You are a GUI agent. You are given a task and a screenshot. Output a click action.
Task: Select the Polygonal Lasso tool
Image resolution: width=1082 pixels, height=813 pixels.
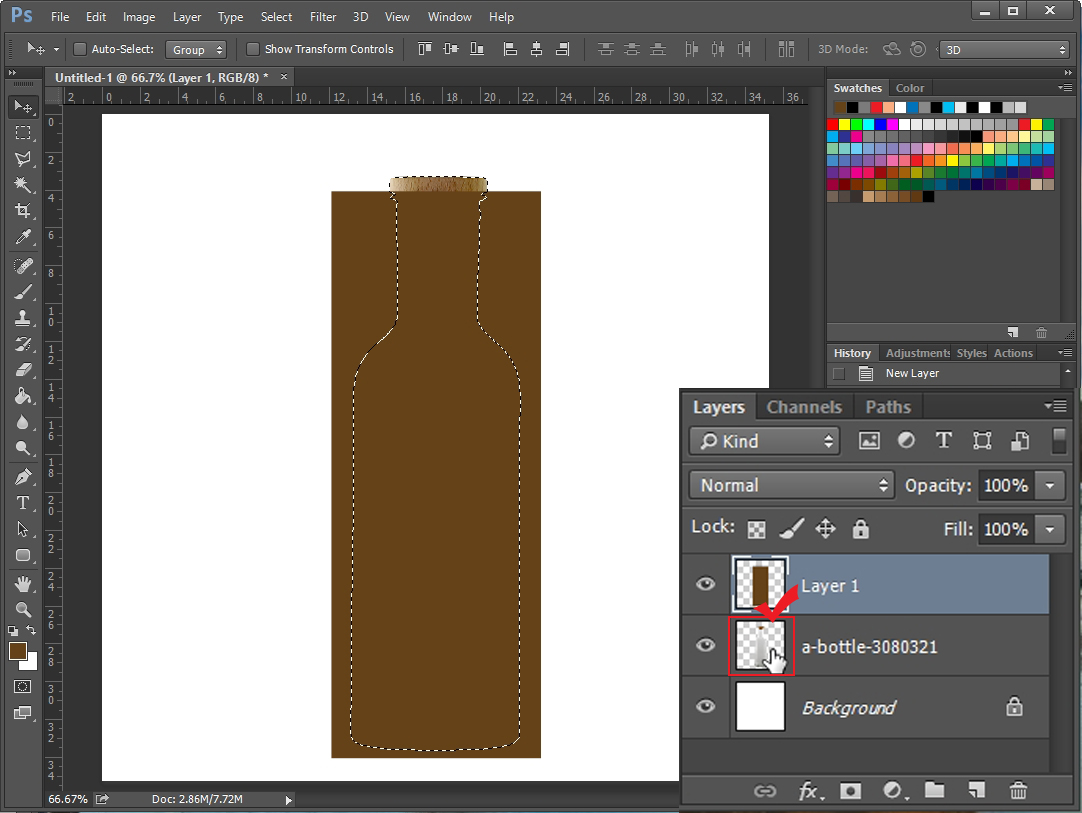point(23,159)
